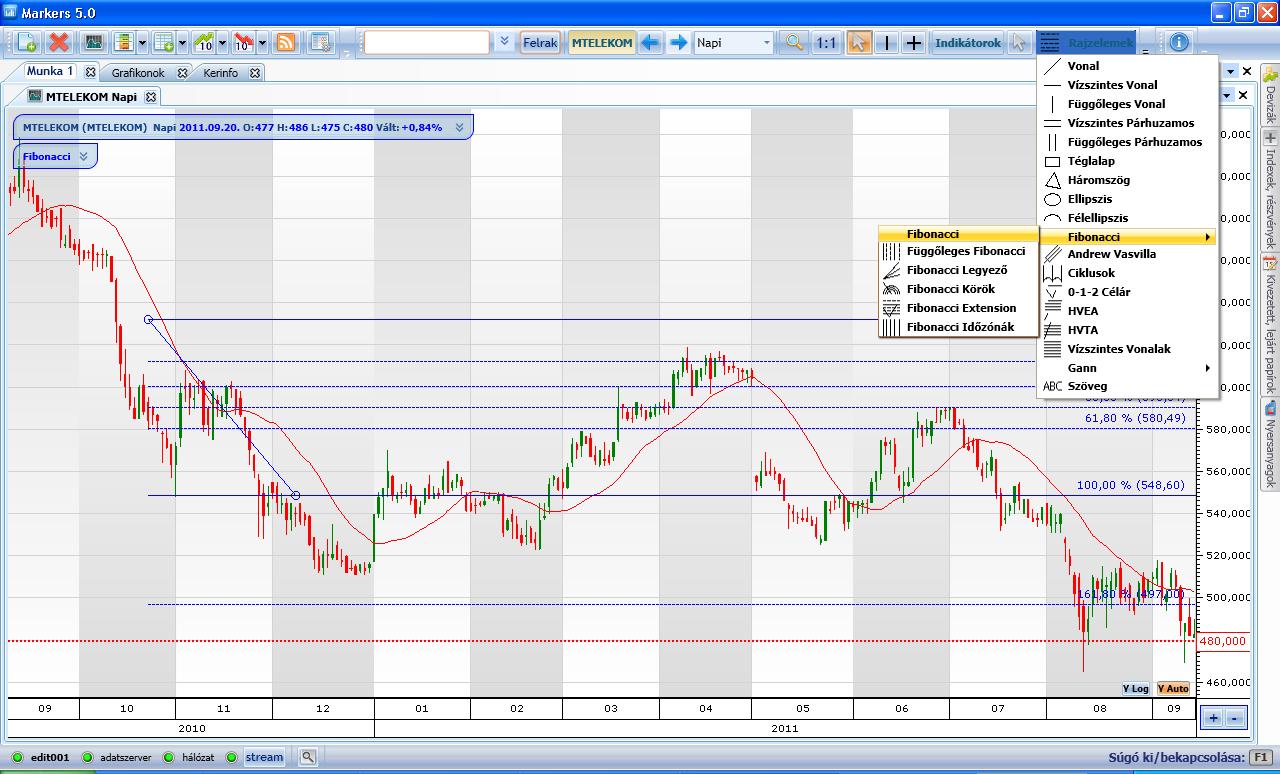This screenshot has height=774, width=1280.
Task: Open the table settings icon with gear
Action: click(x=320, y=43)
